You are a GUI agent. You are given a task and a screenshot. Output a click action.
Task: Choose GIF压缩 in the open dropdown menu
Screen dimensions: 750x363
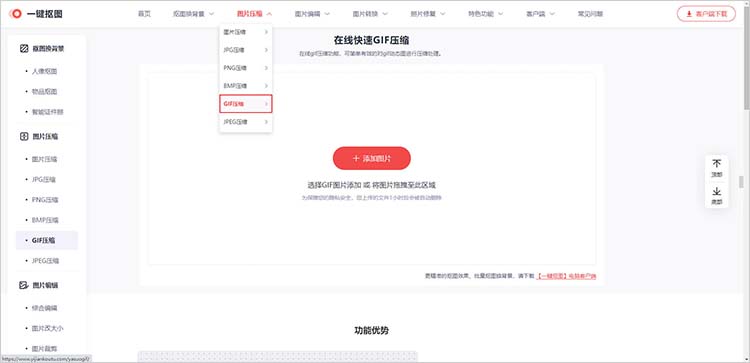[246, 104]
